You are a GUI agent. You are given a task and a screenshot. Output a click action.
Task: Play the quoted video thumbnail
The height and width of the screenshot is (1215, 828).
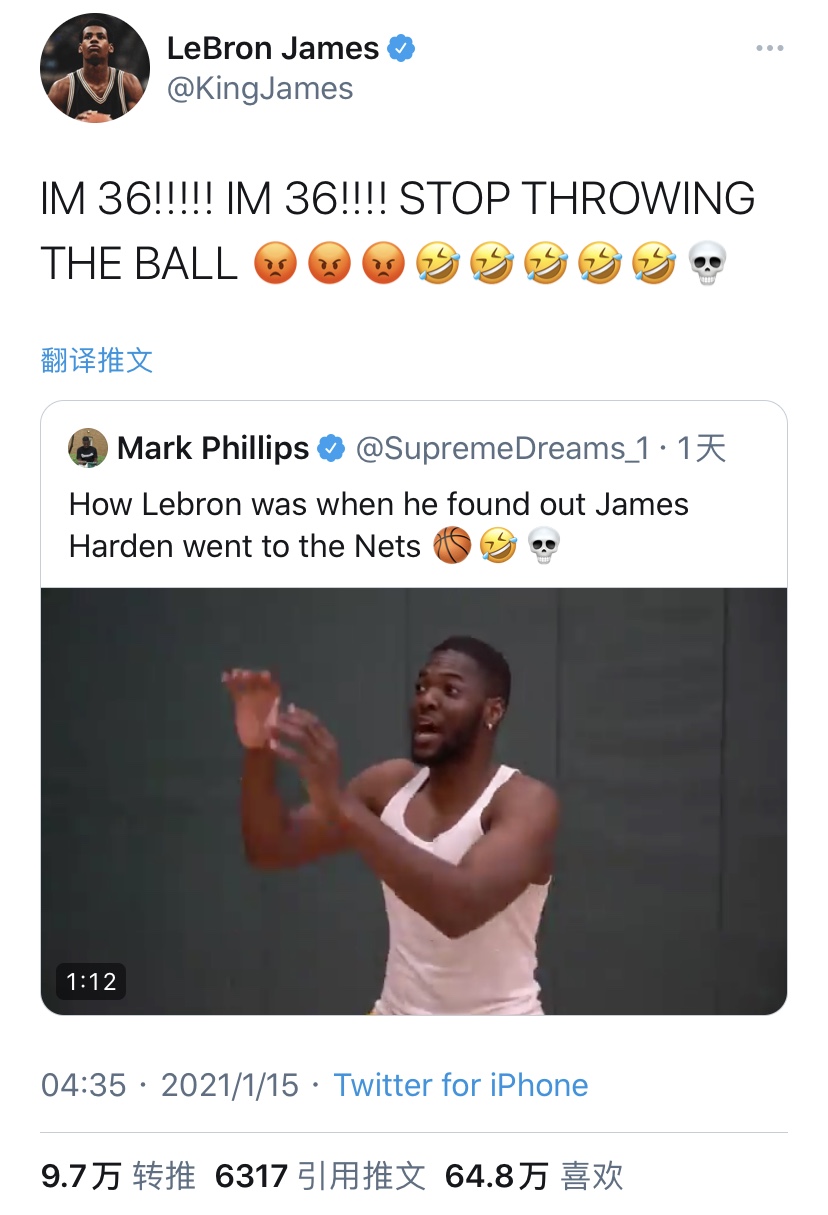(x=414, y=801)
